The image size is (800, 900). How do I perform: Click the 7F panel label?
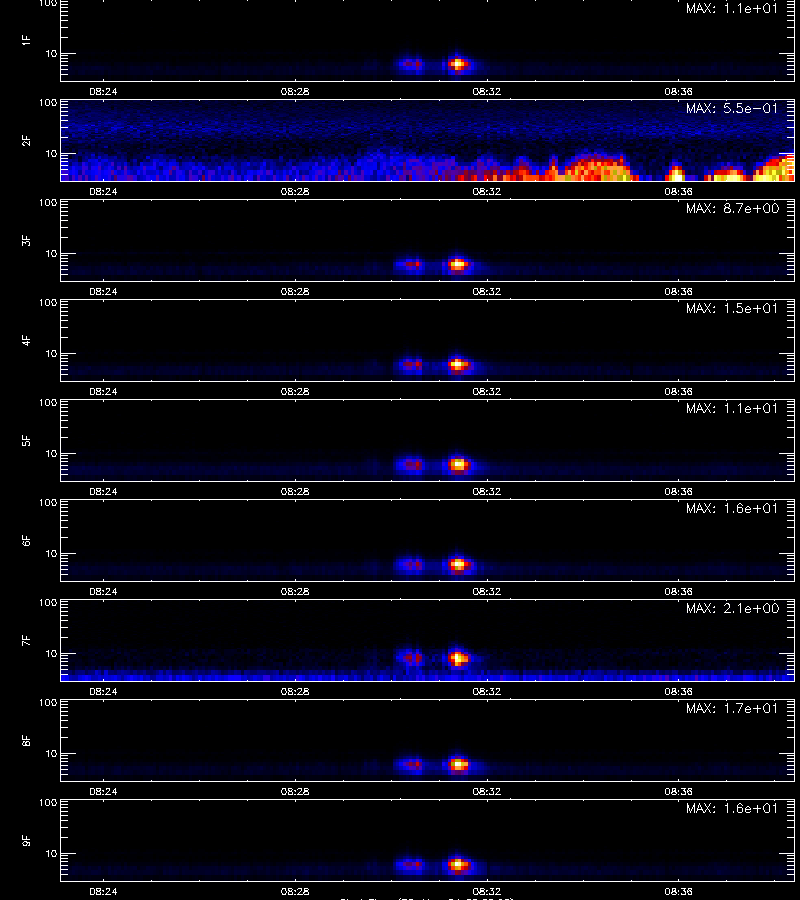point(26,641)
